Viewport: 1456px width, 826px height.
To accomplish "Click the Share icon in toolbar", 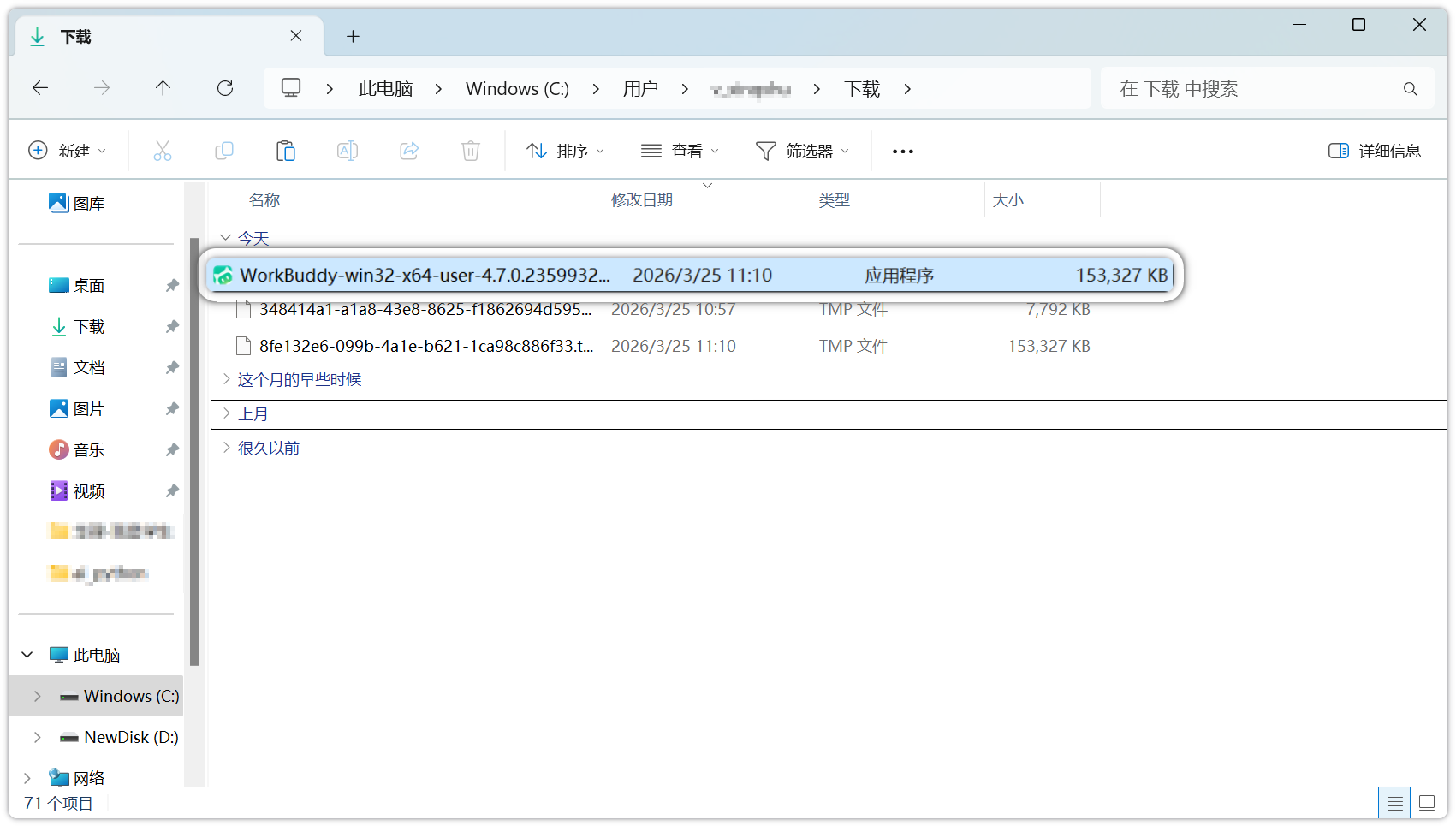I will pos(409,152).
